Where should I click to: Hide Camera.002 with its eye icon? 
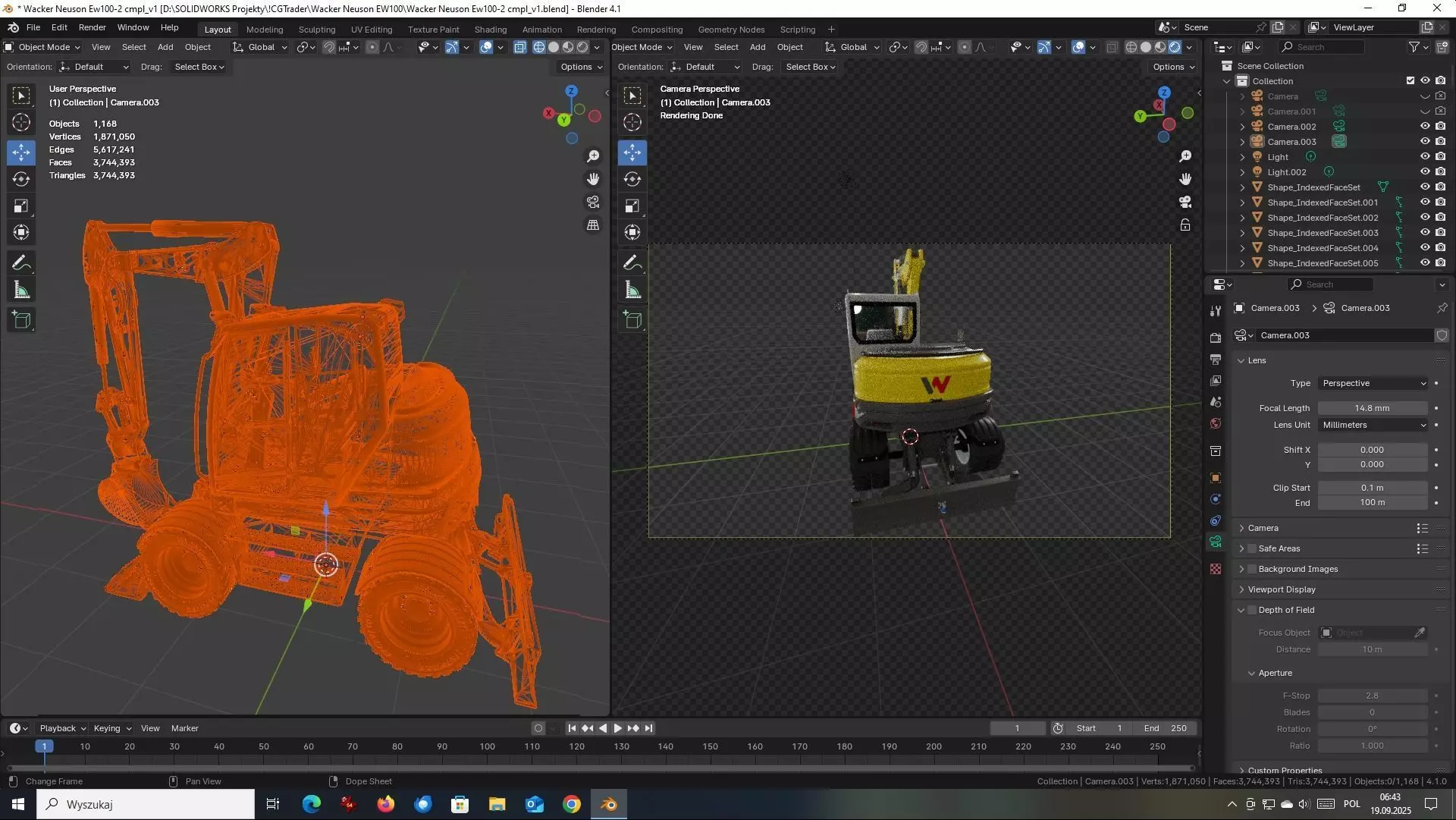[x=1425, y=127]
